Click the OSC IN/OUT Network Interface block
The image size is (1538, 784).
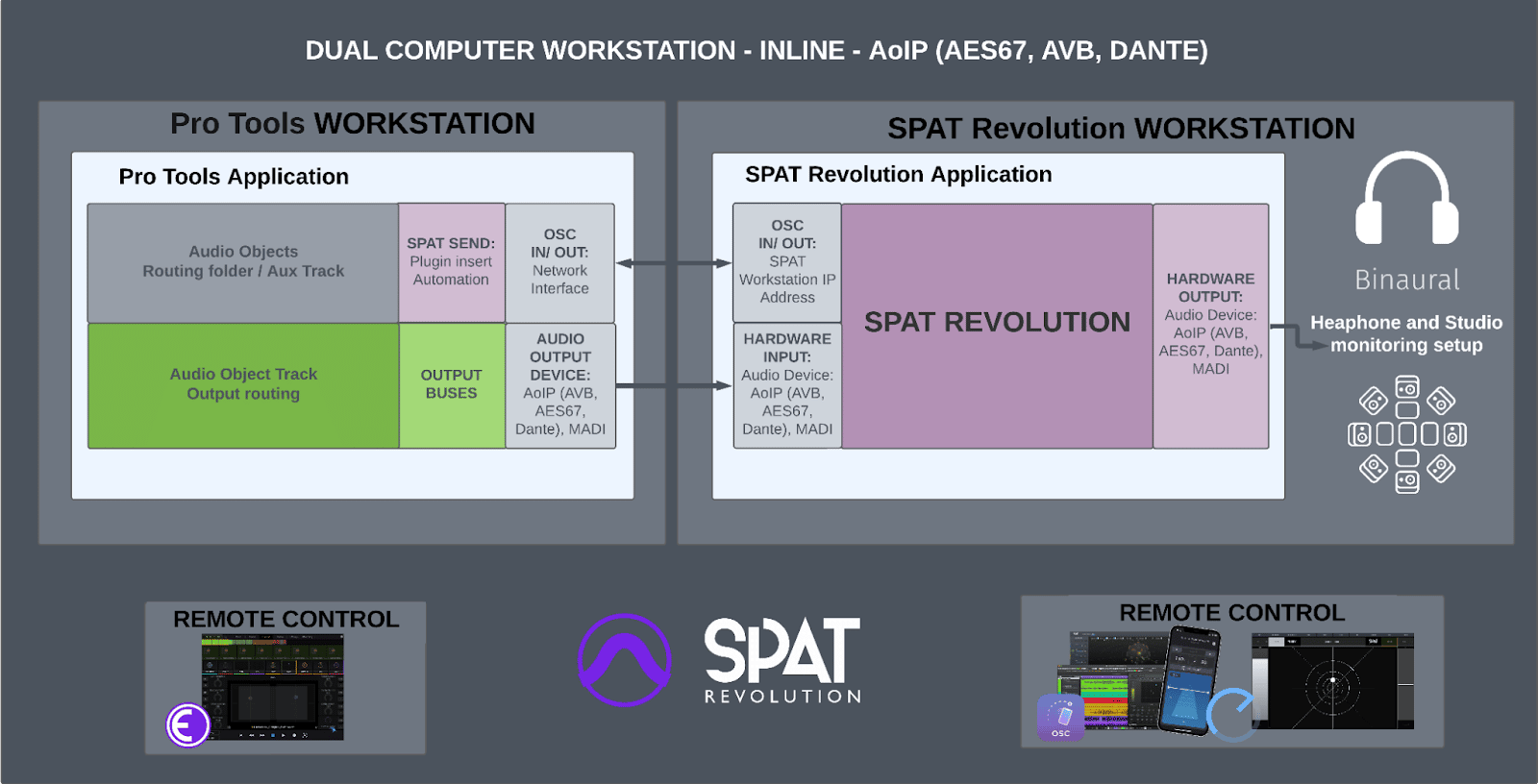click(x=559, y=262)
